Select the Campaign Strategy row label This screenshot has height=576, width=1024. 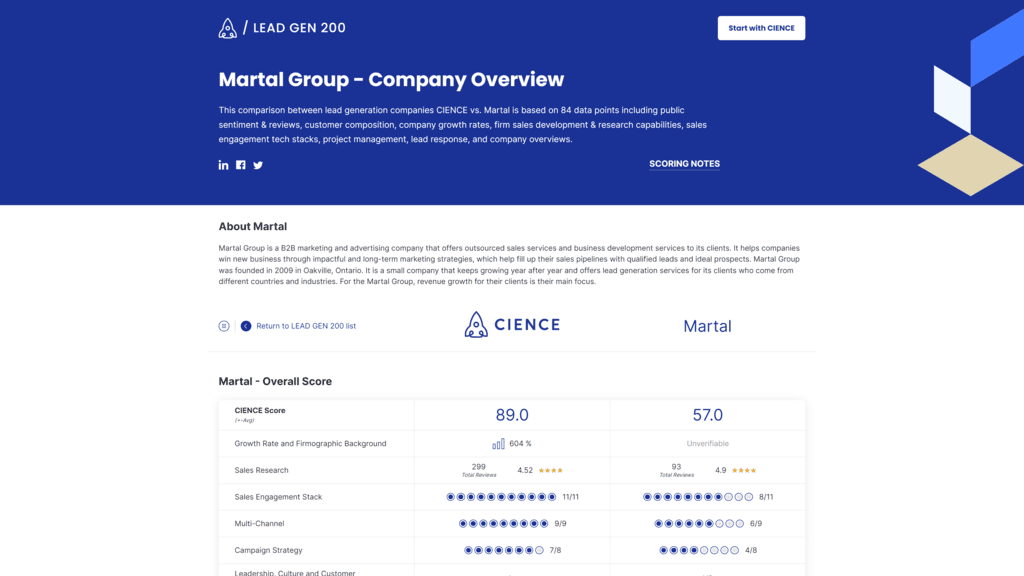tap(268, 551)
